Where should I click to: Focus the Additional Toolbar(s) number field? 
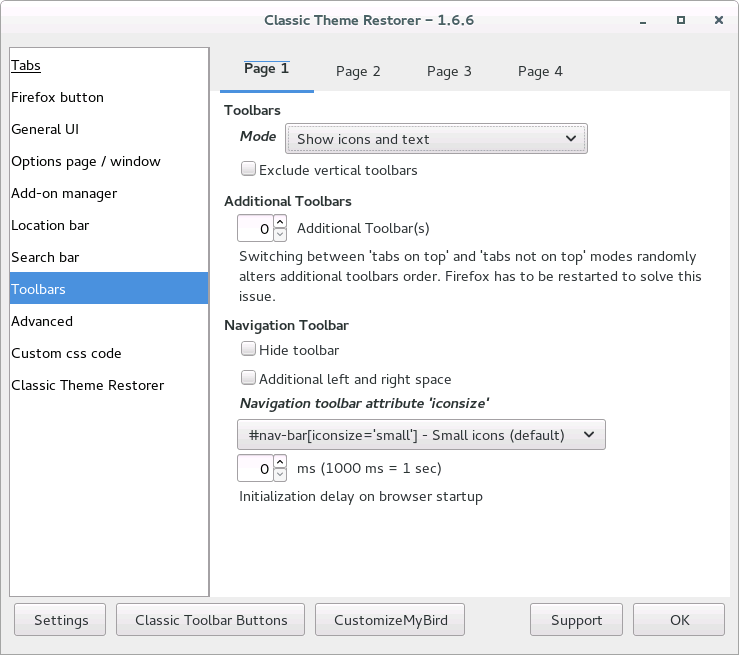coord(255,229)
